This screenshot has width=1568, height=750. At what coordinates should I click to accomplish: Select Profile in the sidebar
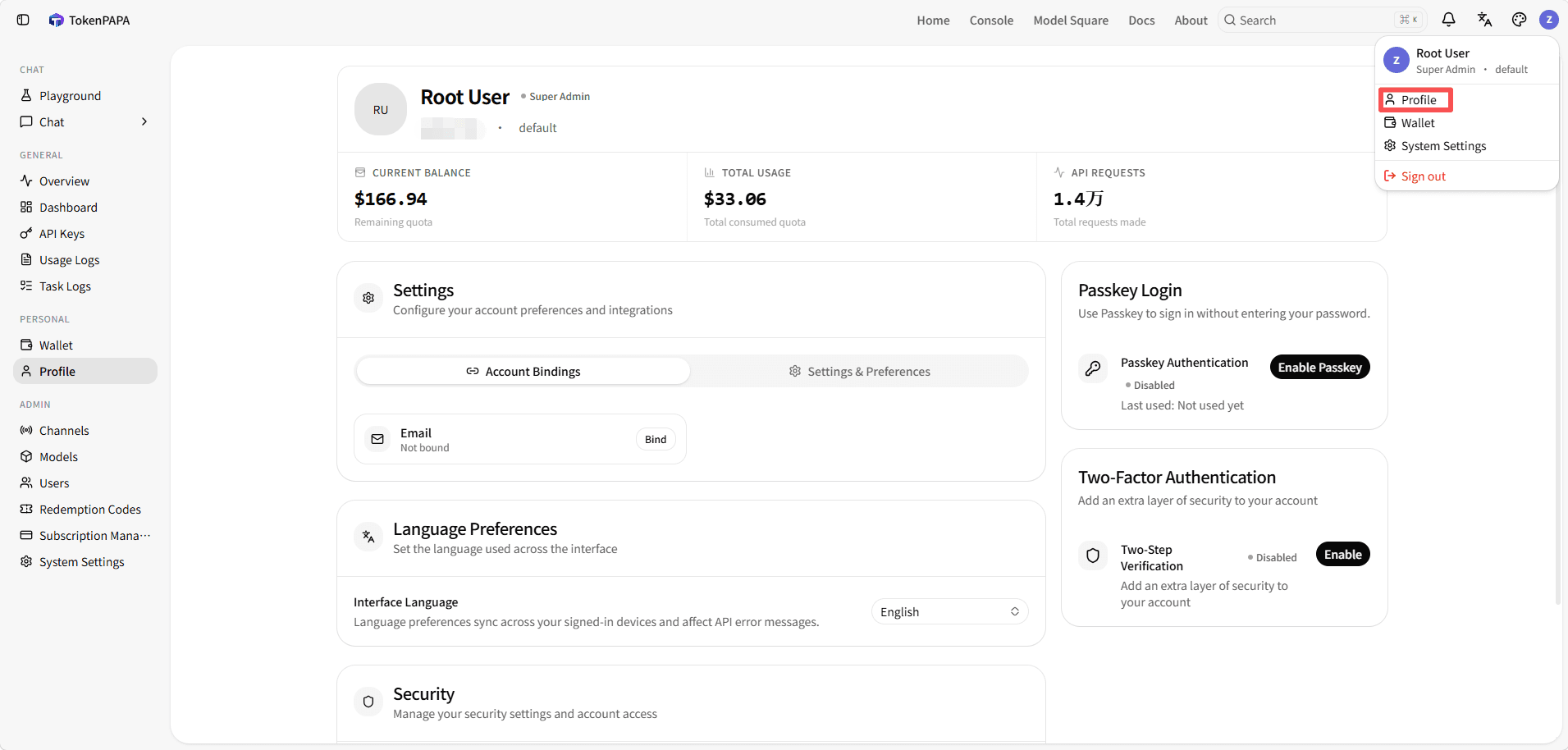point(85,372)
